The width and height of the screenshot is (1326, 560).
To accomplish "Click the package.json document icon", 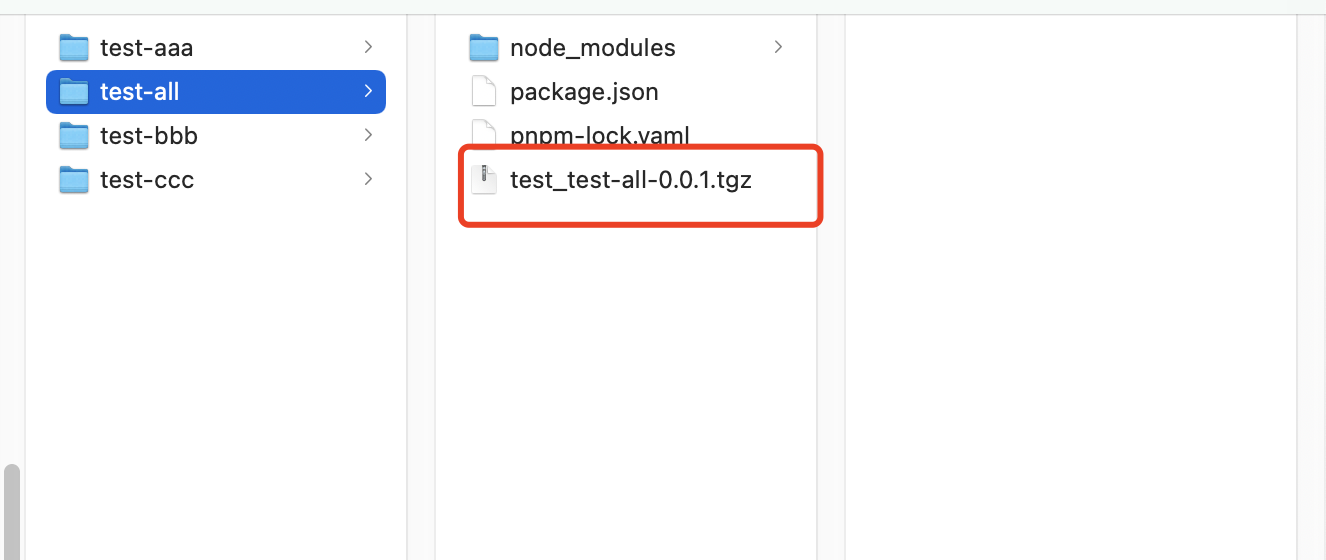I will (x=484, y=92).
